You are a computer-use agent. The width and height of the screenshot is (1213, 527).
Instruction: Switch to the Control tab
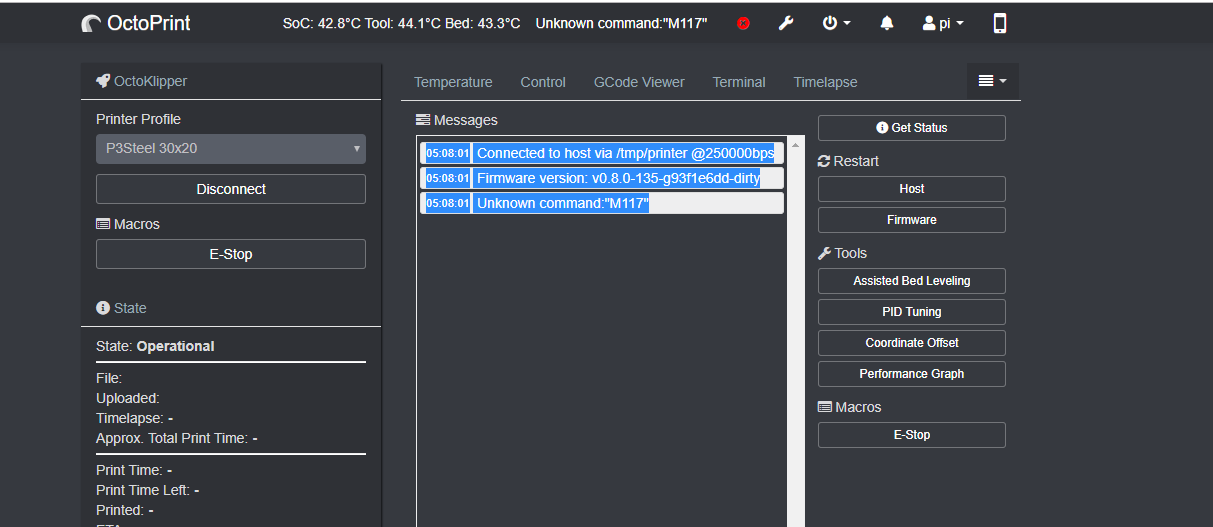coord(543,82)
